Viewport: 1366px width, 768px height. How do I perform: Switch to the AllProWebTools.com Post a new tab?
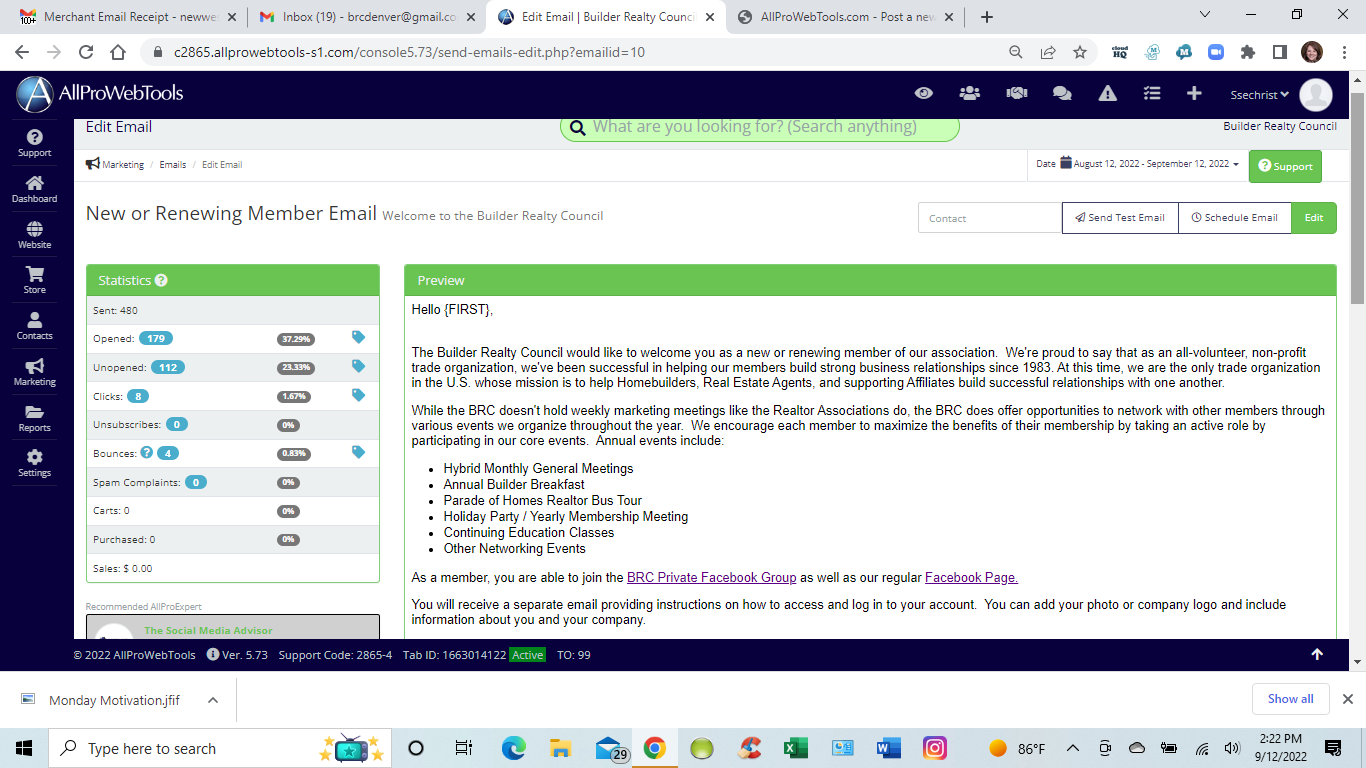[x=846, y=17]
